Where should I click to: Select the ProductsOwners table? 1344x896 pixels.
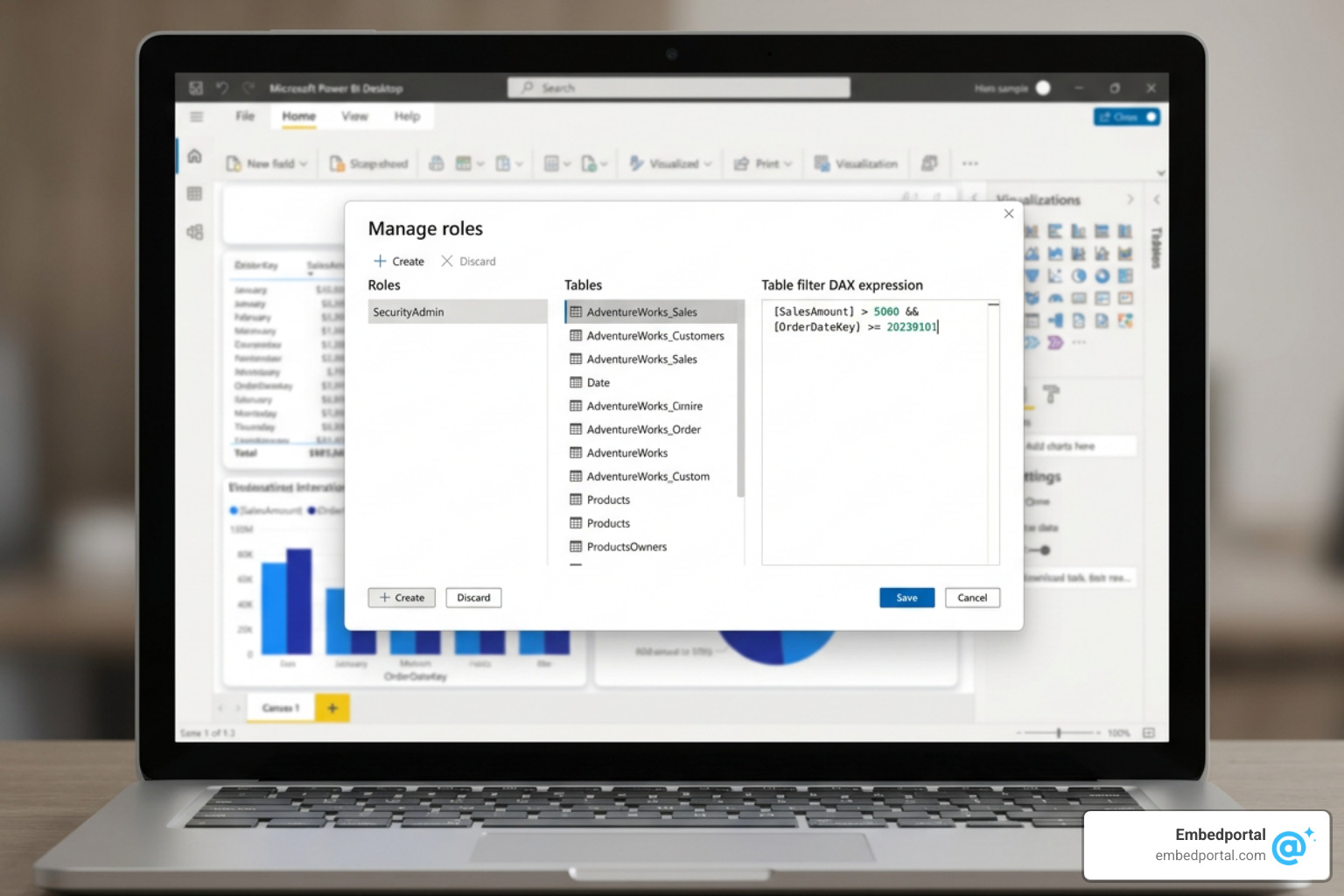(x=652, y=547)
